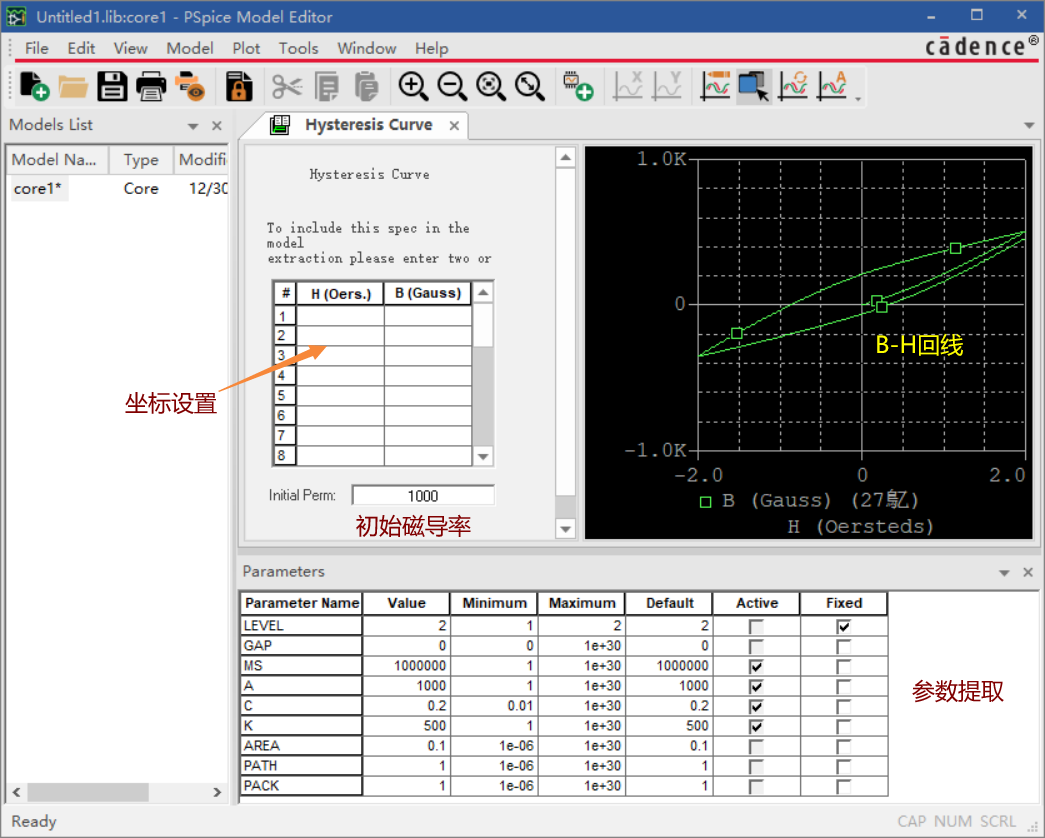Click the Initial Perm input field
The image size is (1045, 838).
click(423, 495)
